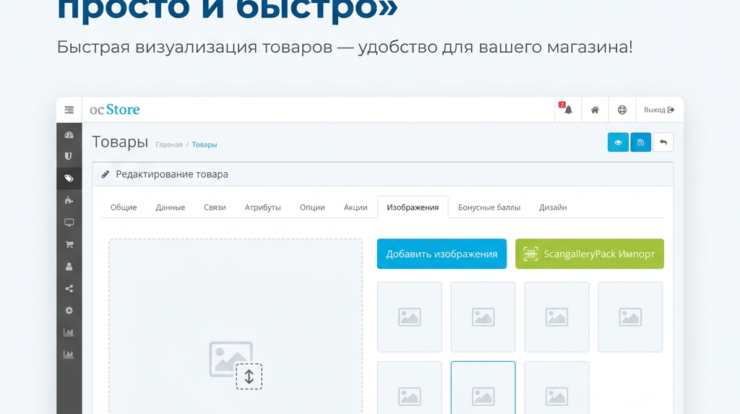Image resolution: width=740 pixels, height=414 pixels.
Task: Toggle the hamburger sidebar menu
Action: pyautogui.click(x=69, y=110)
